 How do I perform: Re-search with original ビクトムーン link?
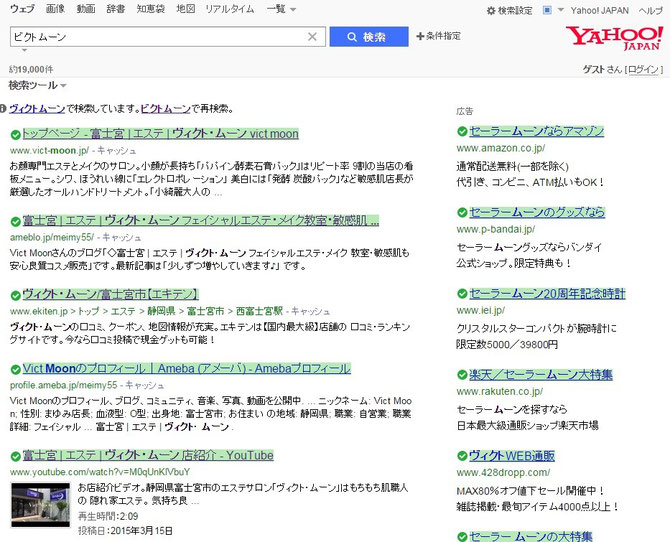[165, 109]
